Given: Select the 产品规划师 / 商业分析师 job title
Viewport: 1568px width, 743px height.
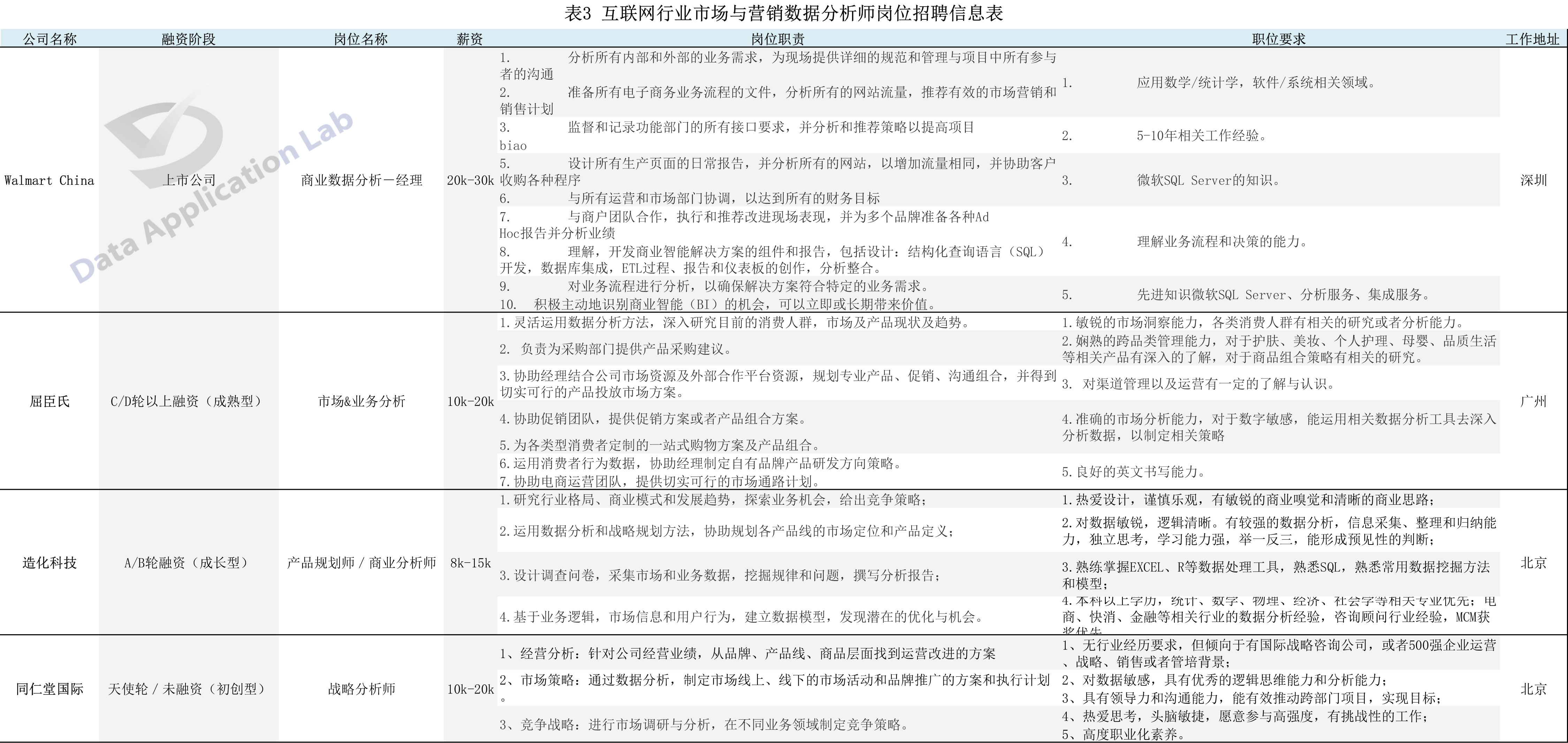Looking at the screenshot, I should [361, 563].
